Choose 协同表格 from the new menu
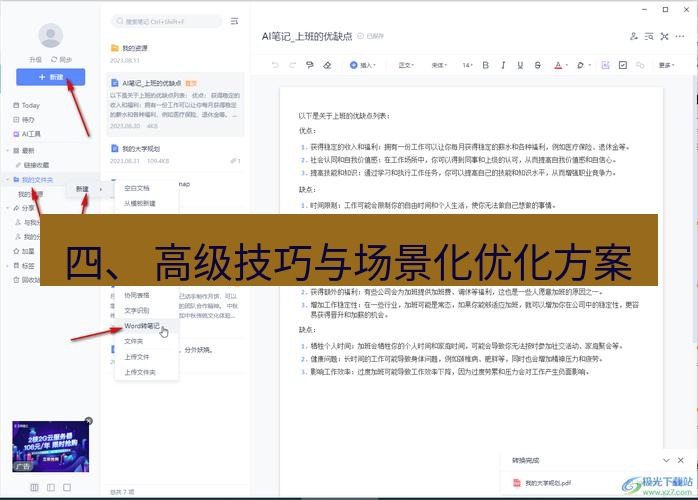Image resolution: width=698 pixels, height=500 pixels. pos(137,295)
